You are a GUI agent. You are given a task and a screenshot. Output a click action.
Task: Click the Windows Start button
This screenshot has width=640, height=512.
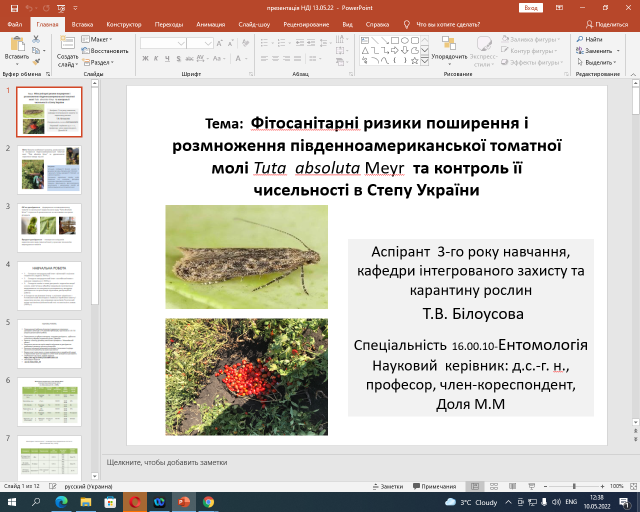click(10, 501)
